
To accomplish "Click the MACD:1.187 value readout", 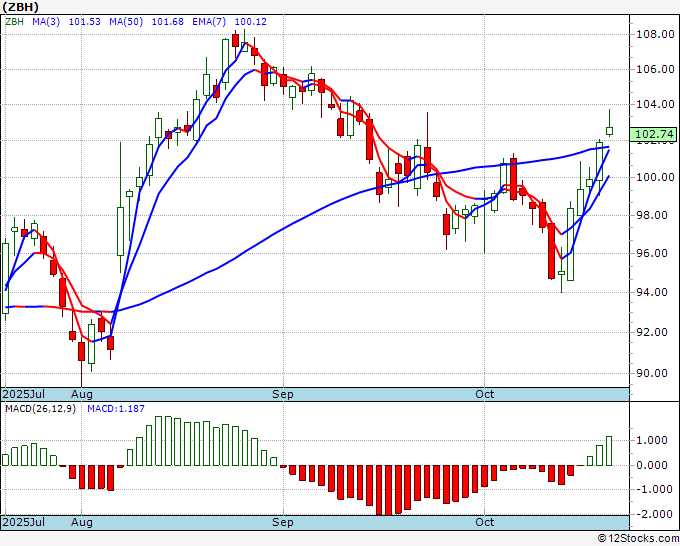I will tap(116, 409).
